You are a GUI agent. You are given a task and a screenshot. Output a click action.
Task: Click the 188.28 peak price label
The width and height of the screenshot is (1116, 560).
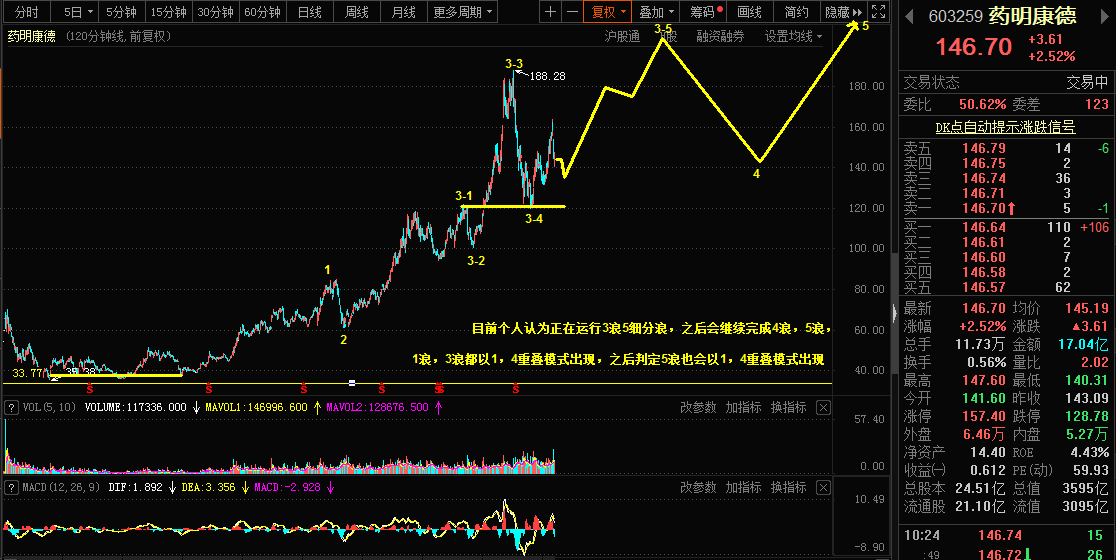click(547, 76)
